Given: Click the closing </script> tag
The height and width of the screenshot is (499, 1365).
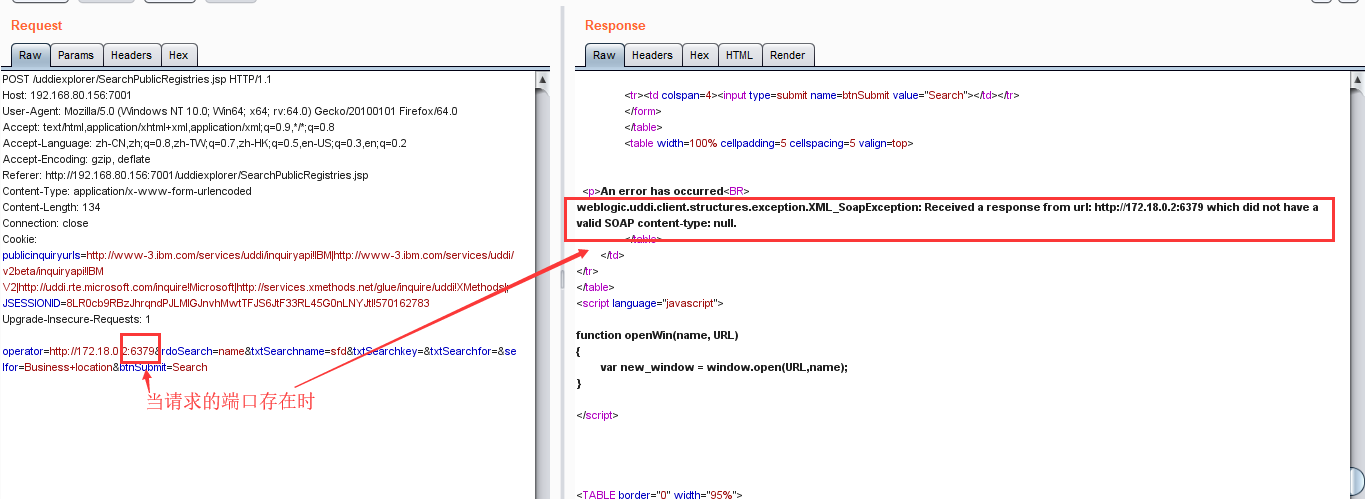Looking at the screenshot, I should (598, 415).
